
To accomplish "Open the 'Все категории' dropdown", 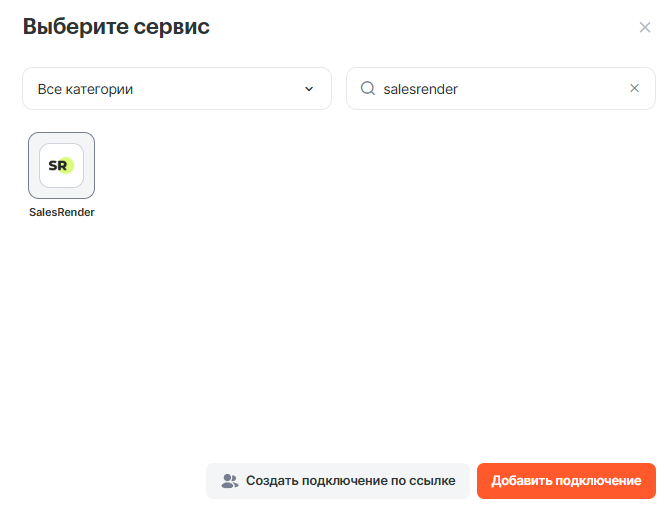I will (176, 88).
